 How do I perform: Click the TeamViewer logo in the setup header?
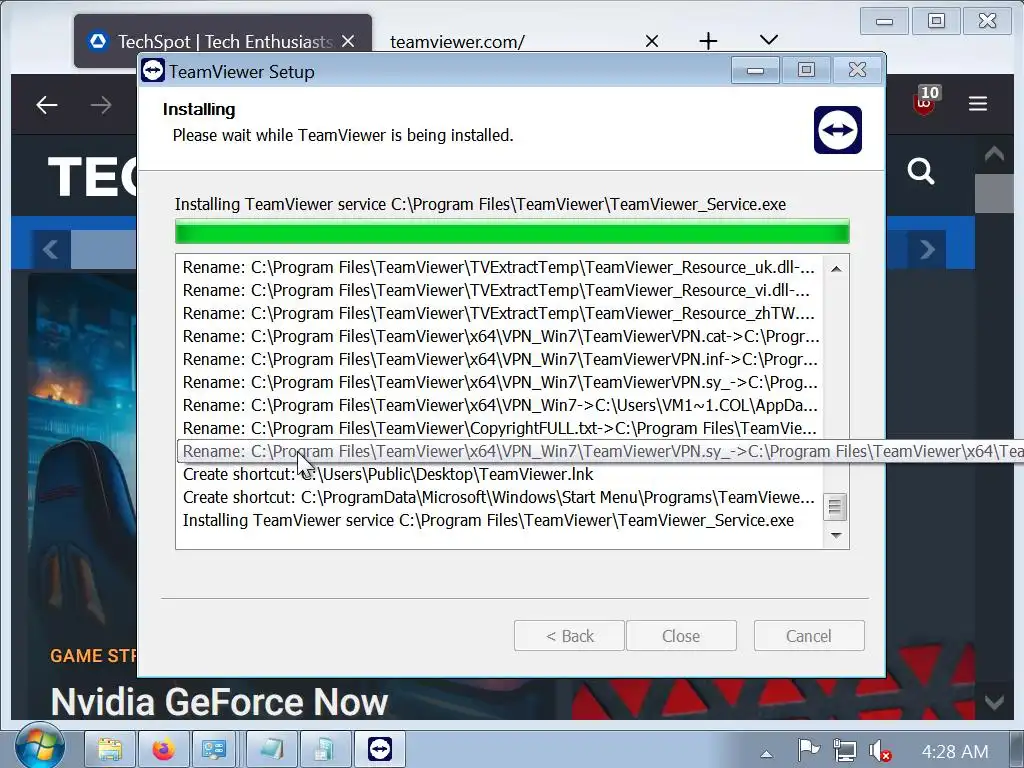(x=837, y=130)
